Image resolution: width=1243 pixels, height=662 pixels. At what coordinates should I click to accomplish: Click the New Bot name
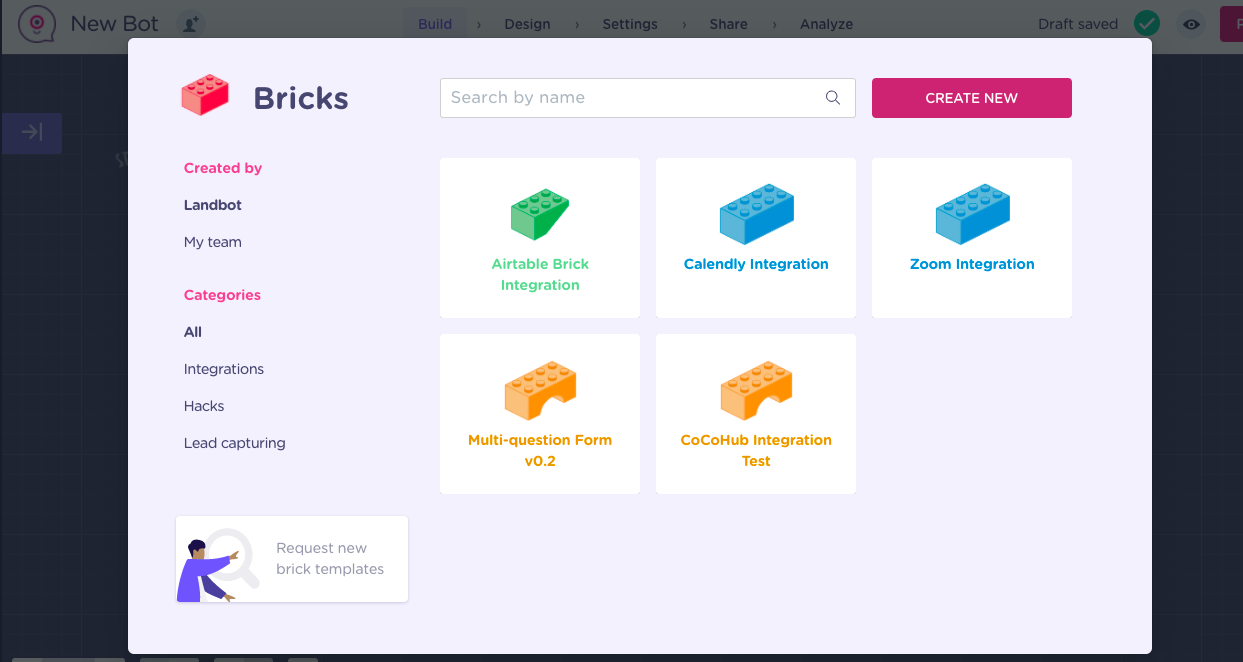[x=114, y=24]
